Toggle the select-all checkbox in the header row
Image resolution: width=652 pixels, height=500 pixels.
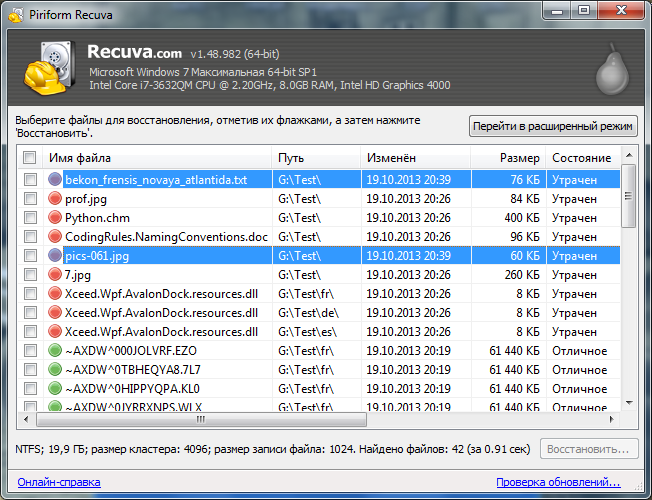pyautogui.click(x=30, y=158)
